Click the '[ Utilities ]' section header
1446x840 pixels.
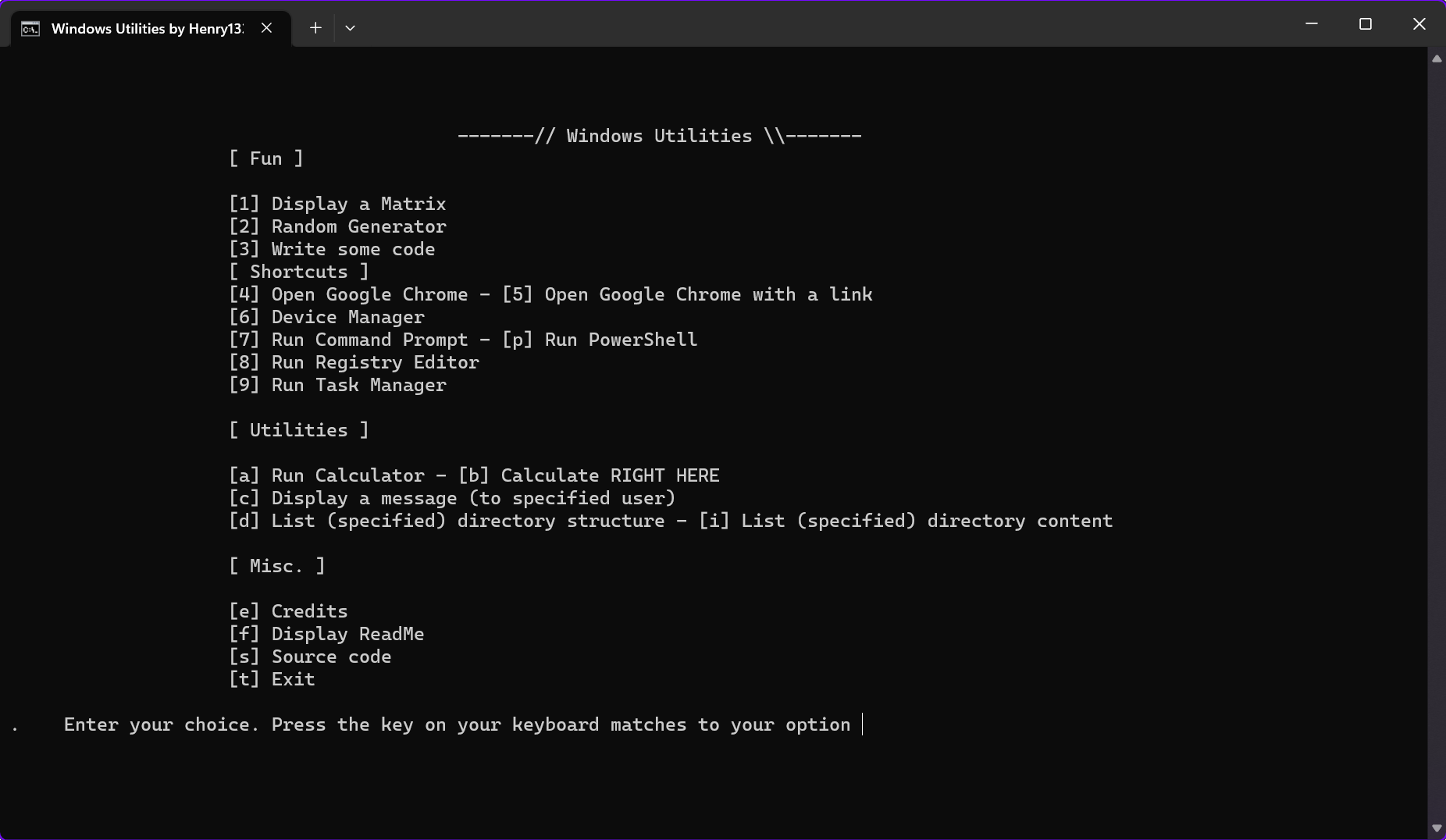click(298, 430)
